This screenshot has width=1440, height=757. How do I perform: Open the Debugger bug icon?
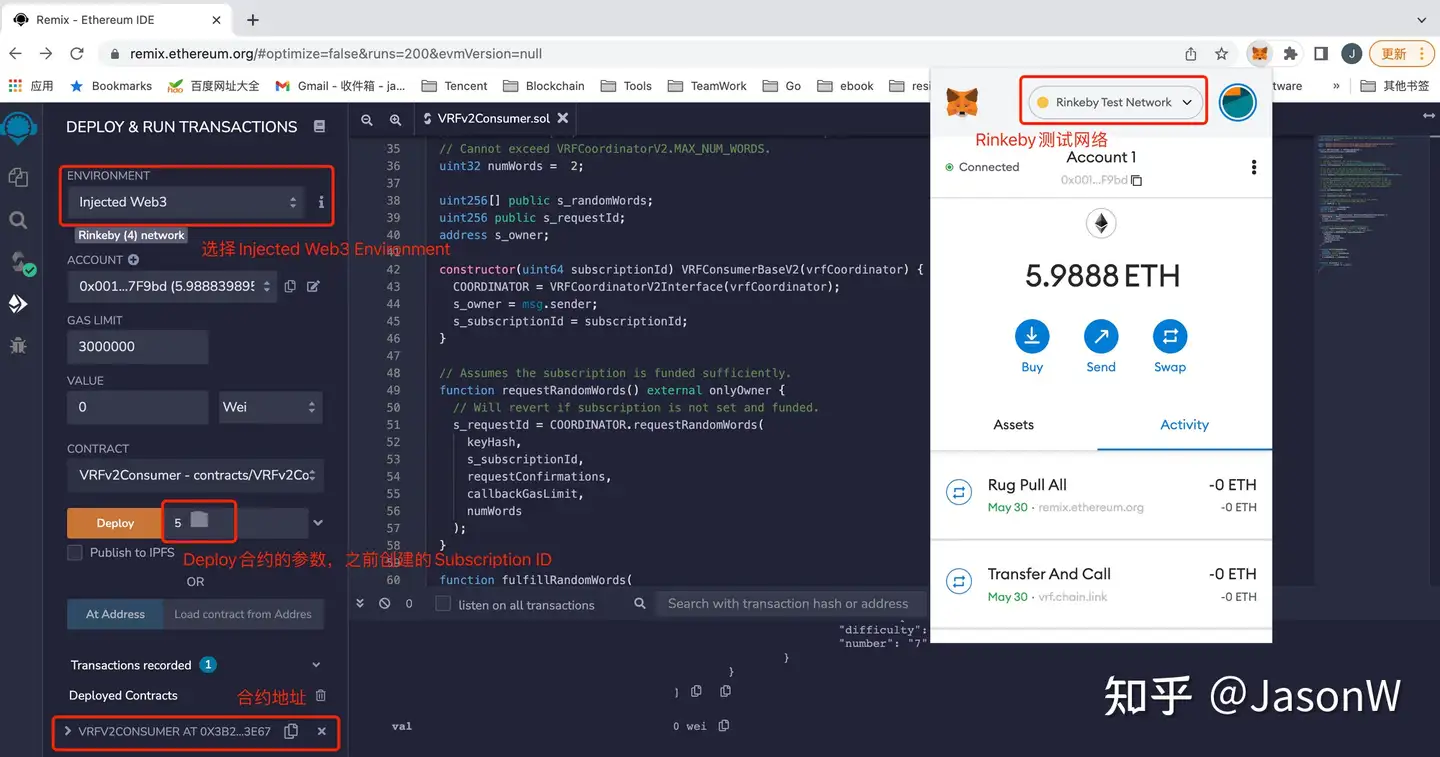[18, 346]
